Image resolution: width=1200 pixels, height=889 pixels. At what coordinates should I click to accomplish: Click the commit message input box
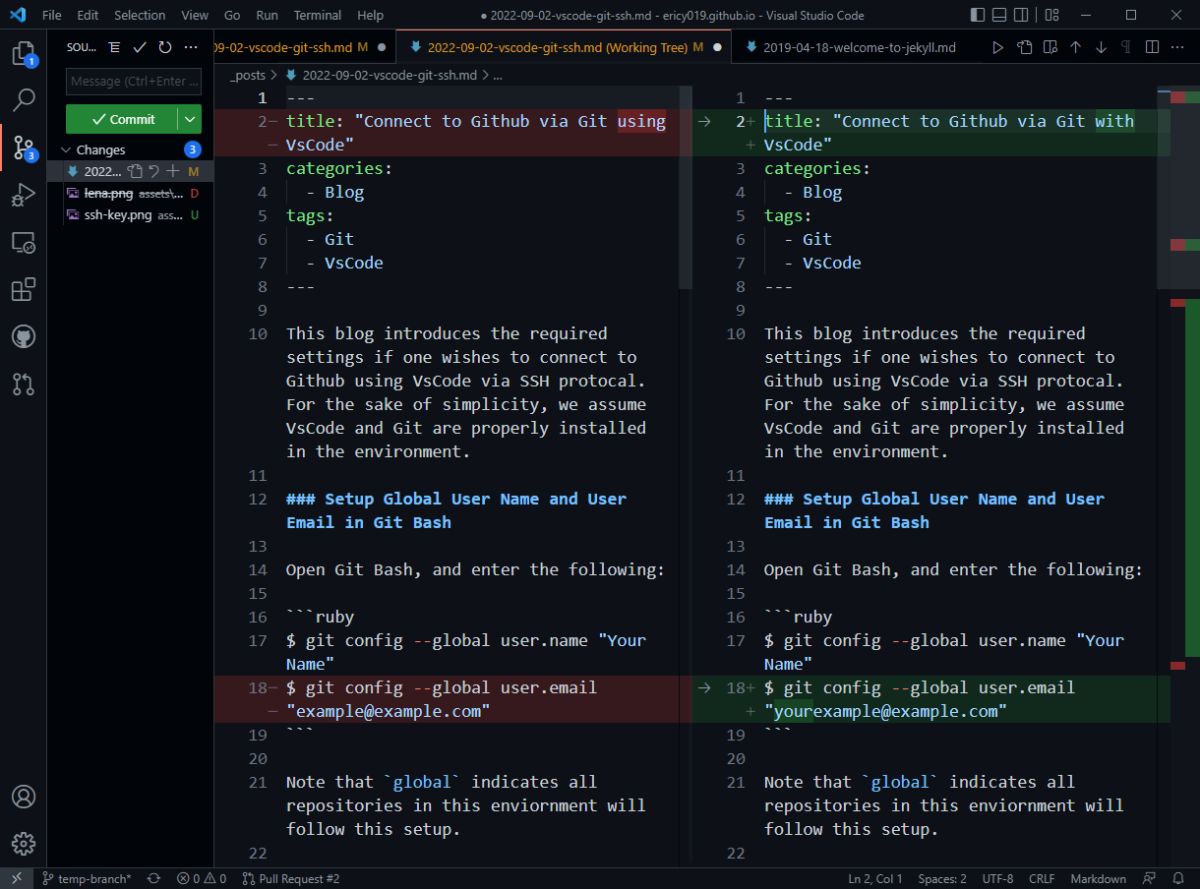134,81
